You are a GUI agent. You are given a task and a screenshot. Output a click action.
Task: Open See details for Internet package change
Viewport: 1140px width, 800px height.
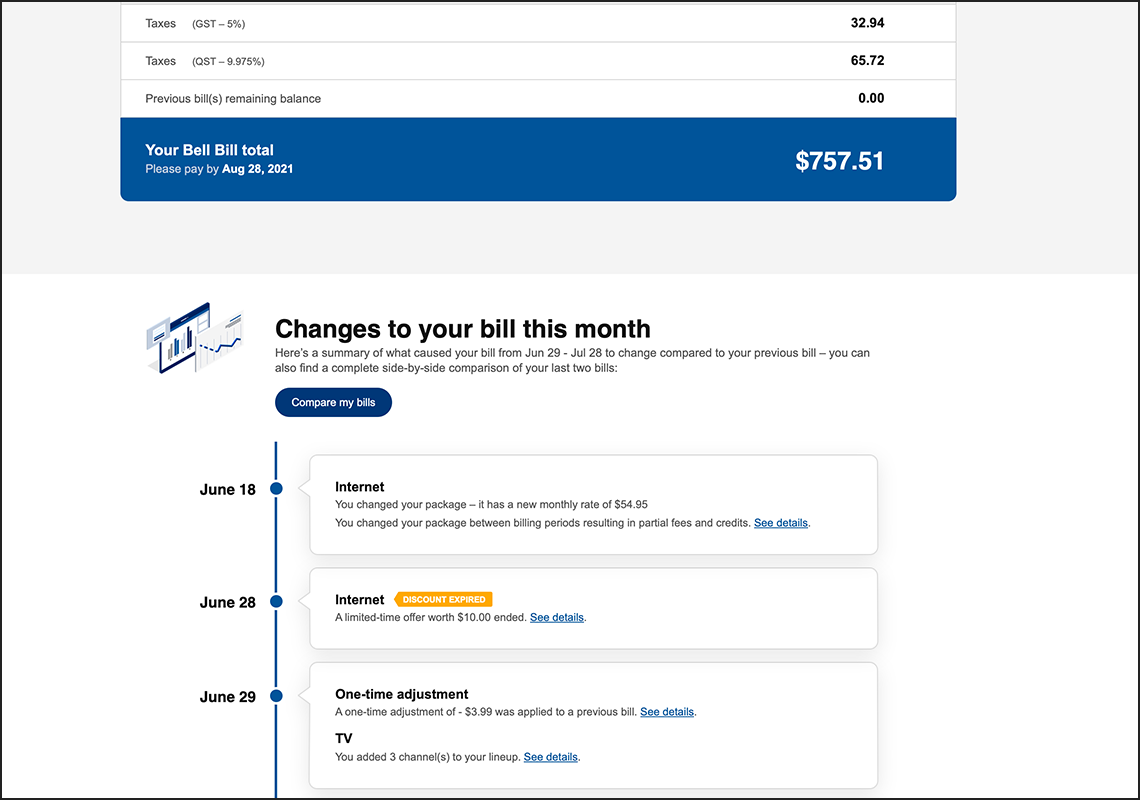780,522
